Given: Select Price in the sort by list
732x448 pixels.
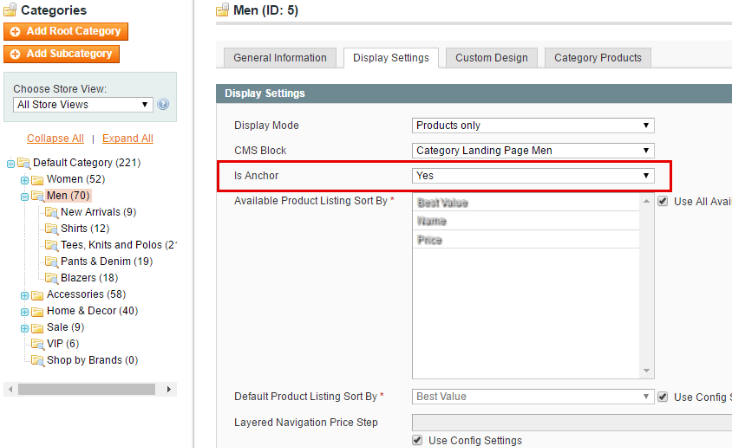Looking at the screenshot, I should click(x=430, y=240).
